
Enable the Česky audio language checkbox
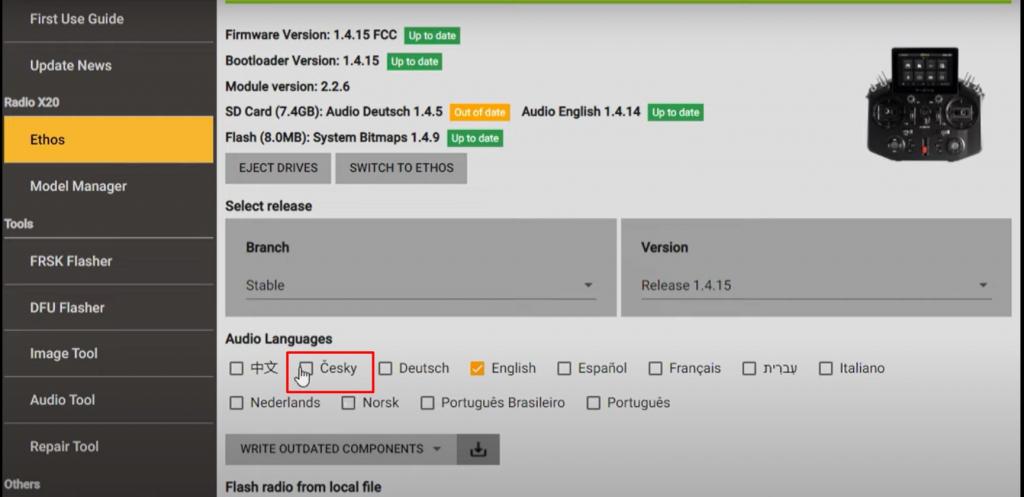[307, 369]
